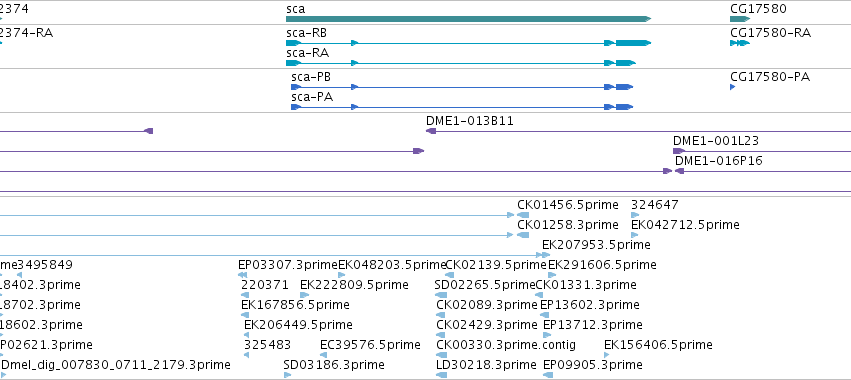Select LD30218.3prime EST label
The width and height of the screenshot is (851, 380).
point(486,364)
